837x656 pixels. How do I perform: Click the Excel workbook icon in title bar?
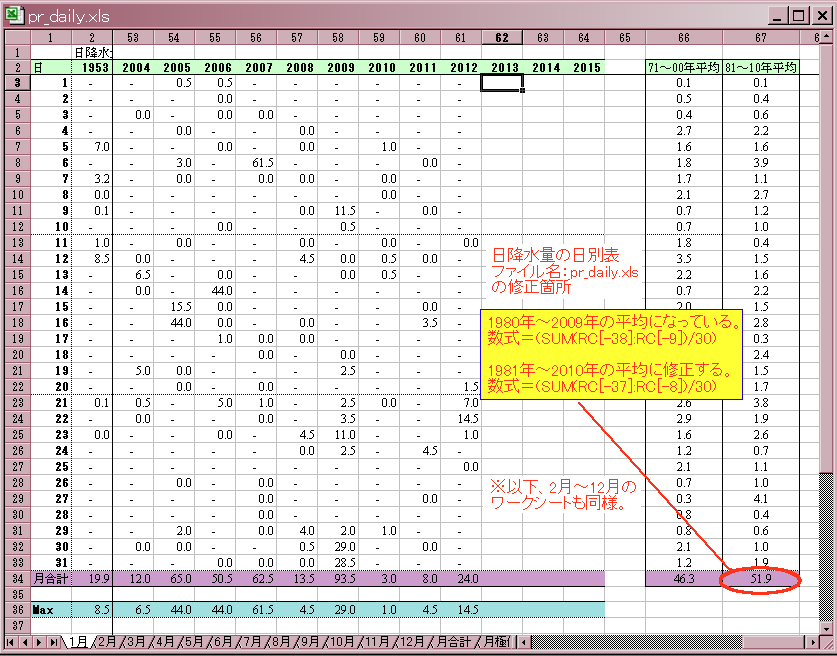pyautogui.click(x=15, y=15)
